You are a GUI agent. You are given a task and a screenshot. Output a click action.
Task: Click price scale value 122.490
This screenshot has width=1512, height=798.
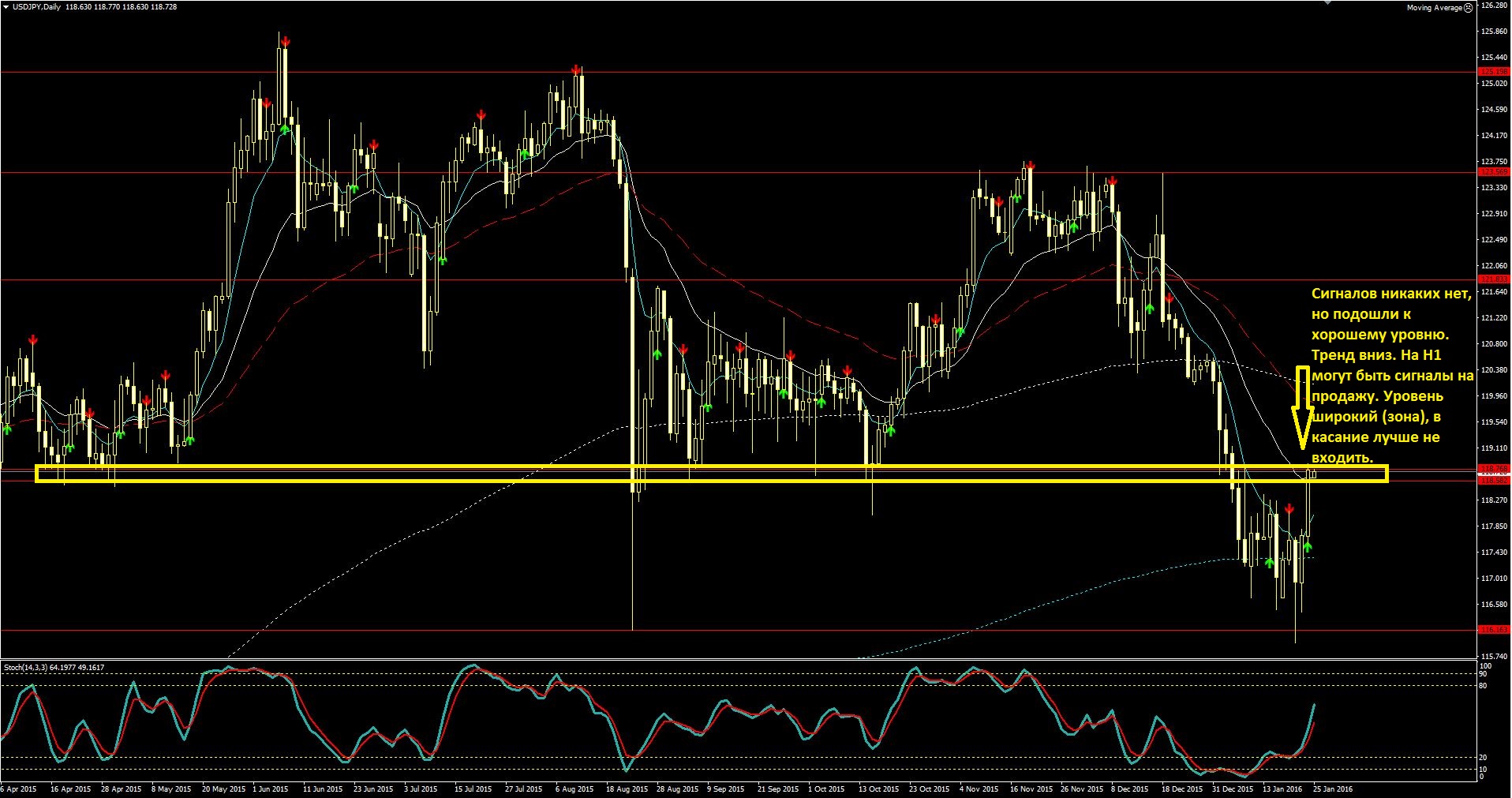[x=1495, y=240]
